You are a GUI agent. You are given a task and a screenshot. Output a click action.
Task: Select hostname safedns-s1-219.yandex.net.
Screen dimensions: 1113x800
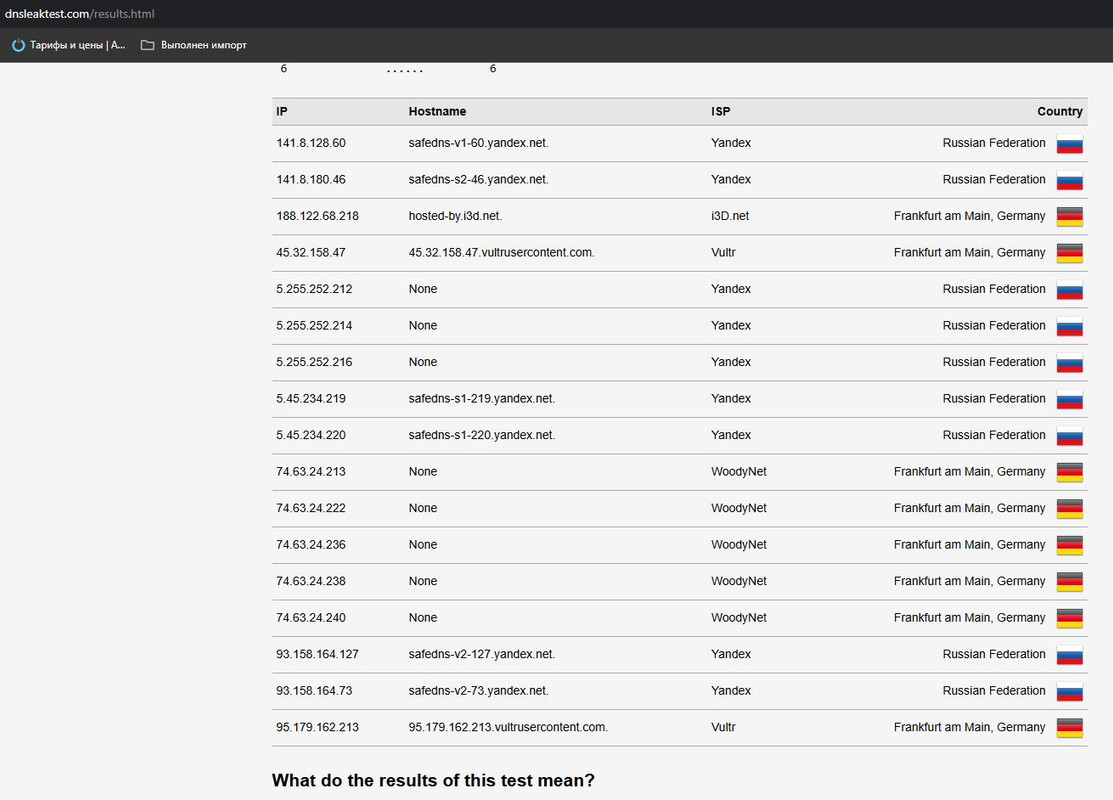click(x=482, y=399)
